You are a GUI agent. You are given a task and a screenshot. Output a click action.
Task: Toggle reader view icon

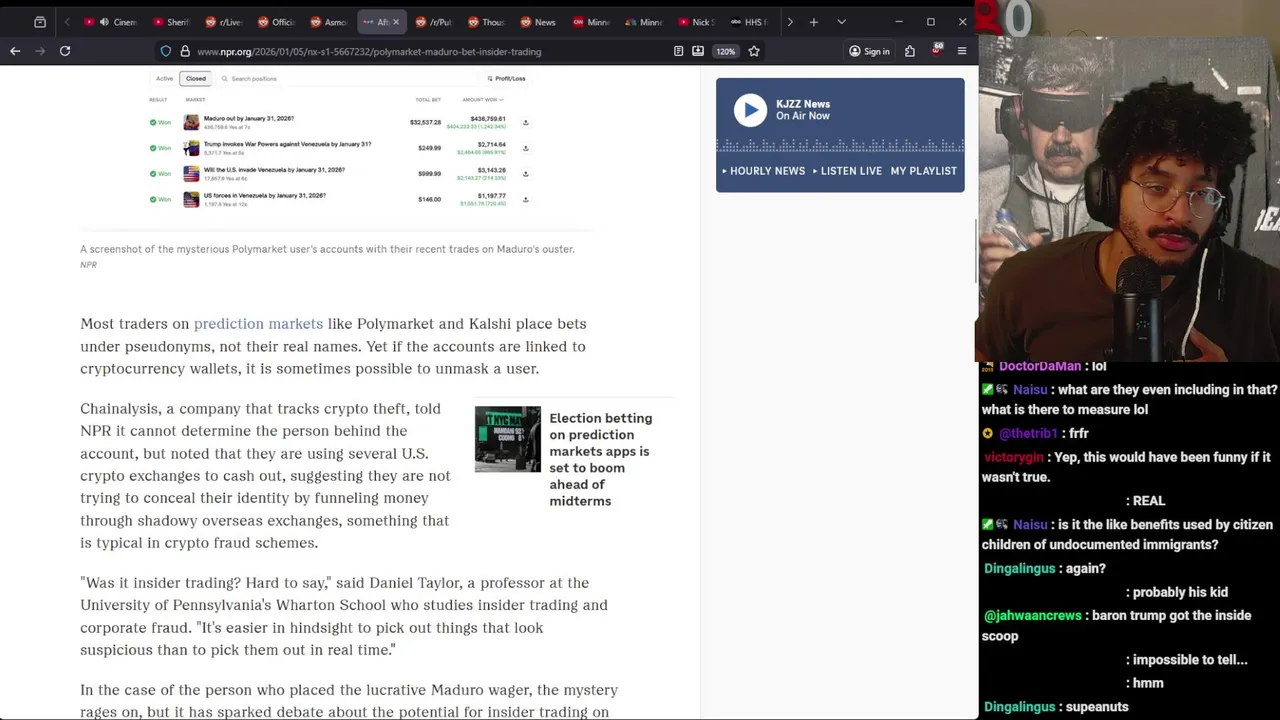(x=678, y=51)
